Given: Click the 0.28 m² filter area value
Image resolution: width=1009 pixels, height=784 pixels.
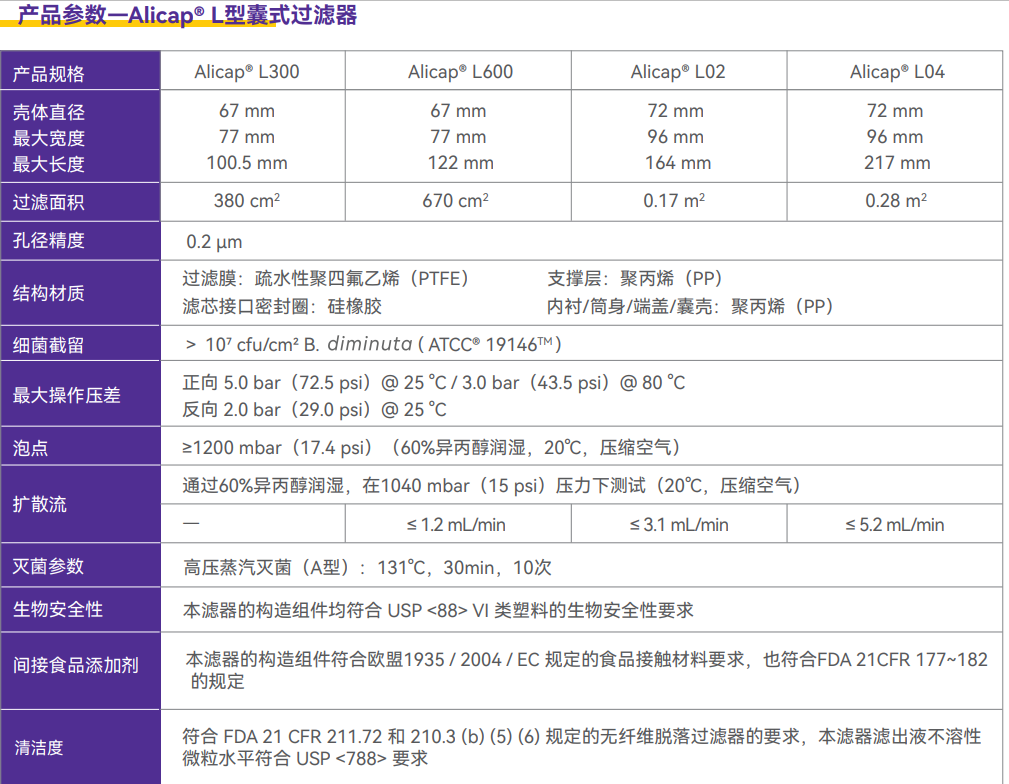Looking at the screenshot, I should 896,201.
